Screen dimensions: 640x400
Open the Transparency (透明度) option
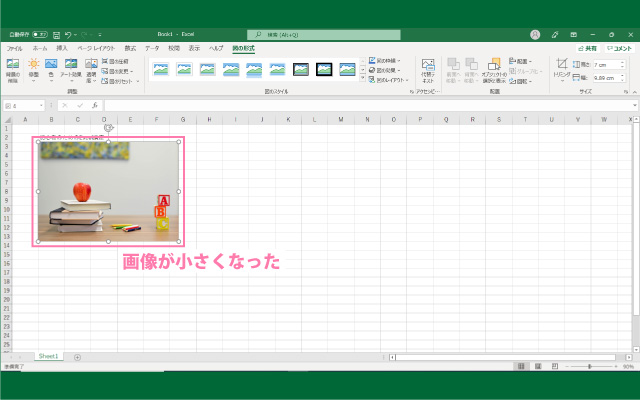click(91, 64)
